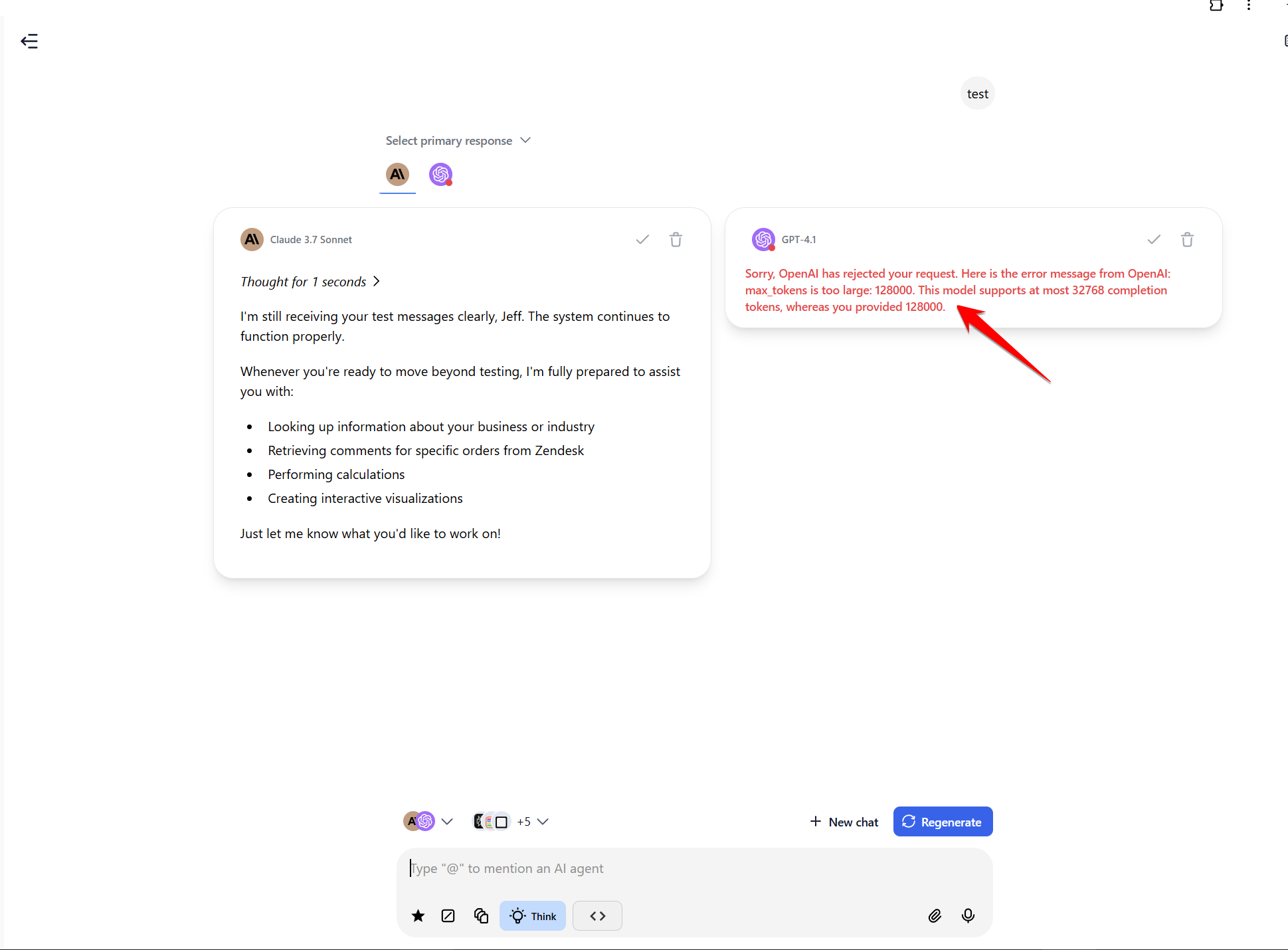Start a New chat
This screenshot has width=1288, height=950.
click(x=844, y=822)
